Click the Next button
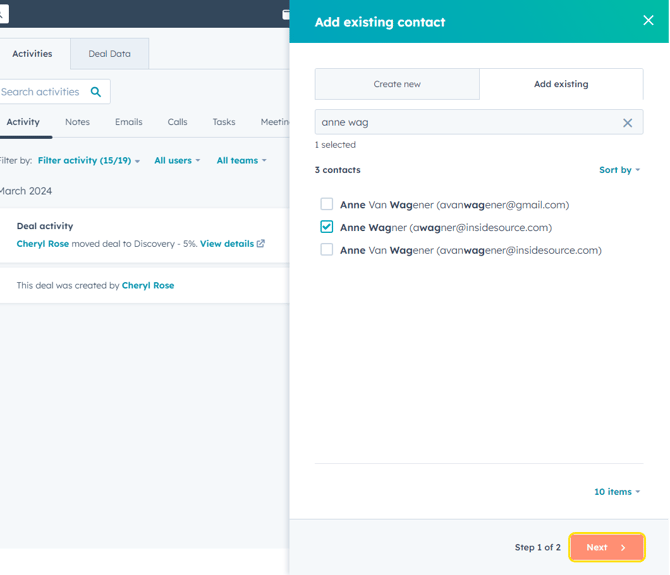670x575 pixels. [606, 547]
